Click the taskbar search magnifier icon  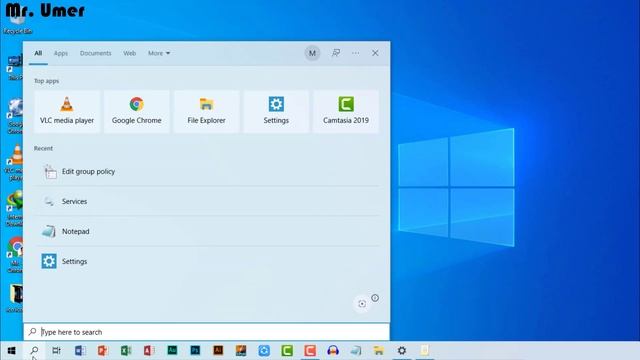coord(34,350)
